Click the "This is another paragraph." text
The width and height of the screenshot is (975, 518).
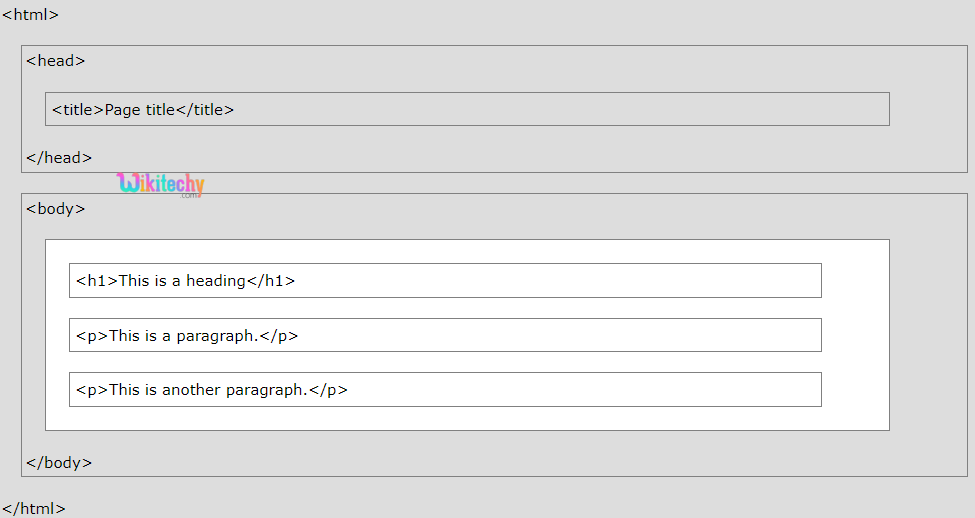coord(208,390)
